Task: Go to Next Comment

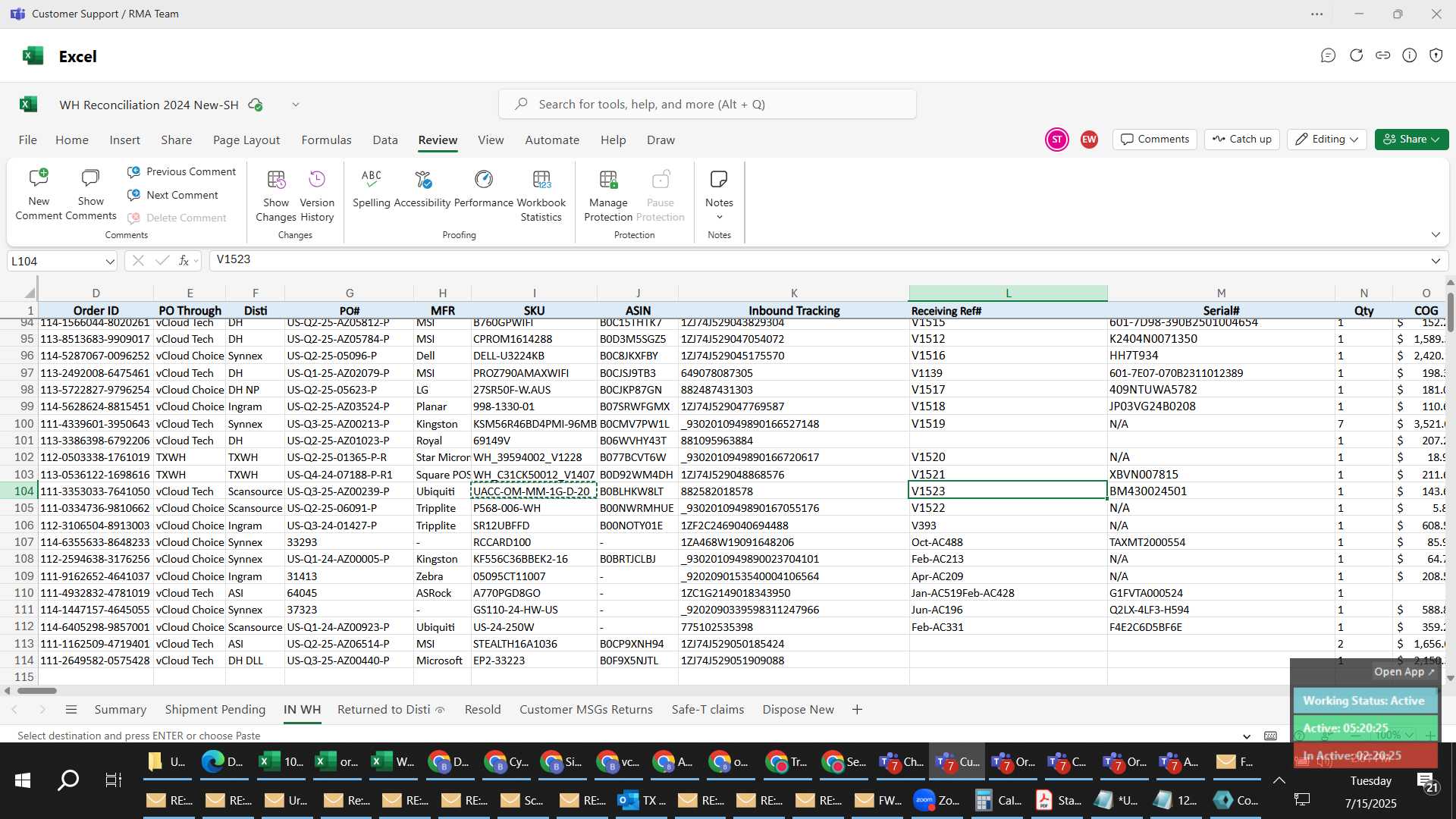Action: 173,195
